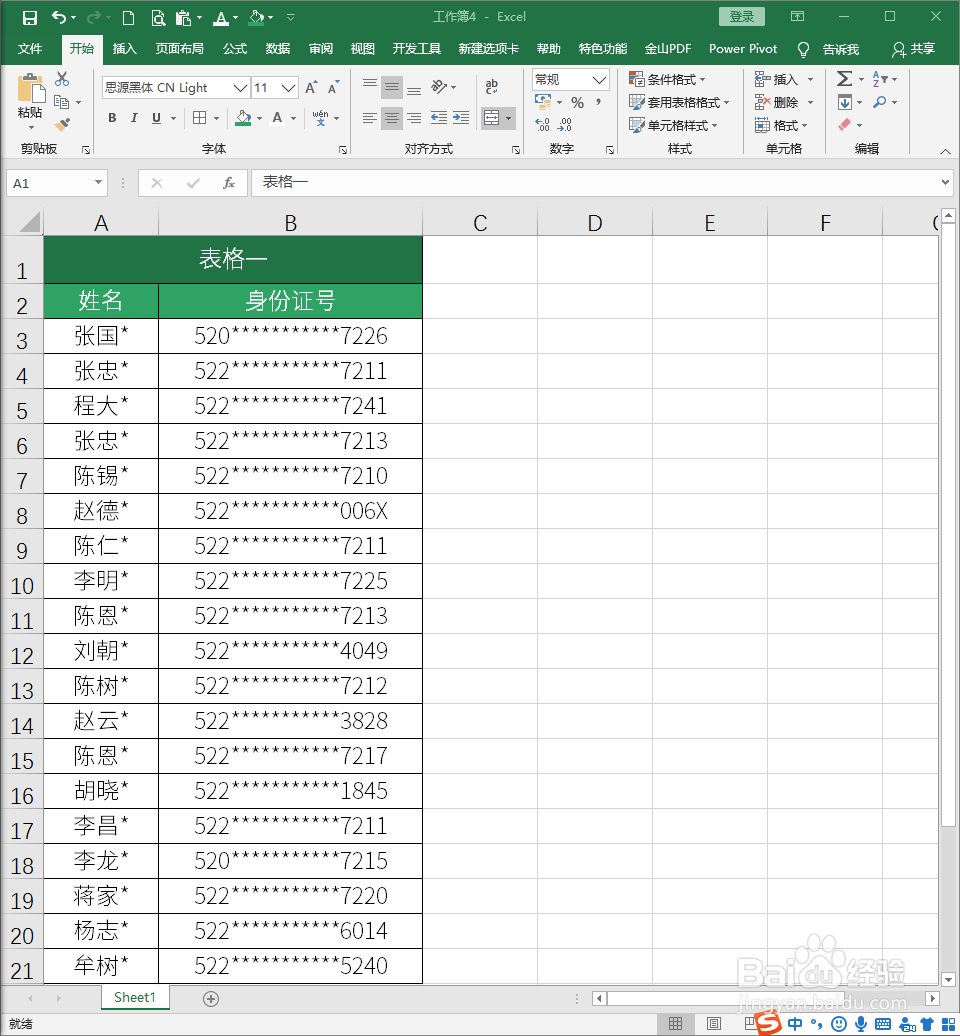This screenshot has width=960, height=1036.
Task: Open the AutoSum (Σ) function
Action: pos(845,78)
